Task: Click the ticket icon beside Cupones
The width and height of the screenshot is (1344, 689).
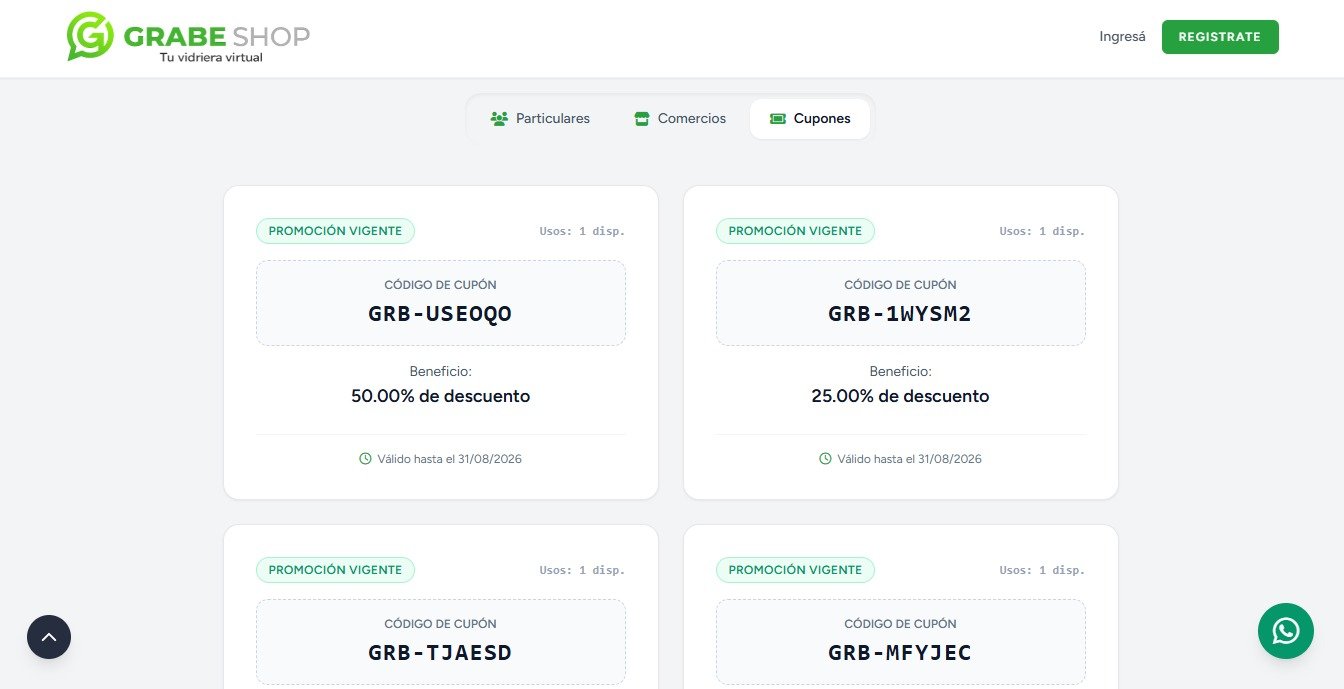Action: click(x=777, y=118)
